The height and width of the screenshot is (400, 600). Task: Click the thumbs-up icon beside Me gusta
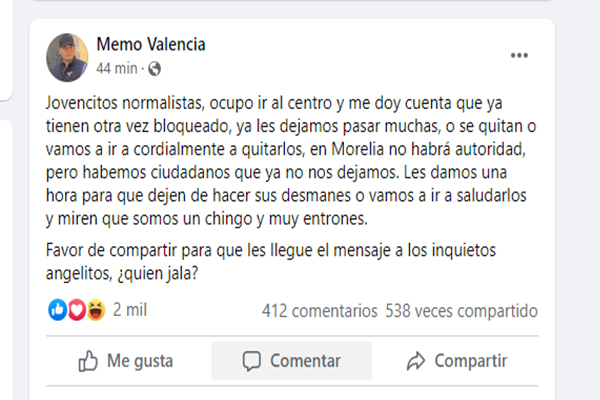tap(89, 360)
